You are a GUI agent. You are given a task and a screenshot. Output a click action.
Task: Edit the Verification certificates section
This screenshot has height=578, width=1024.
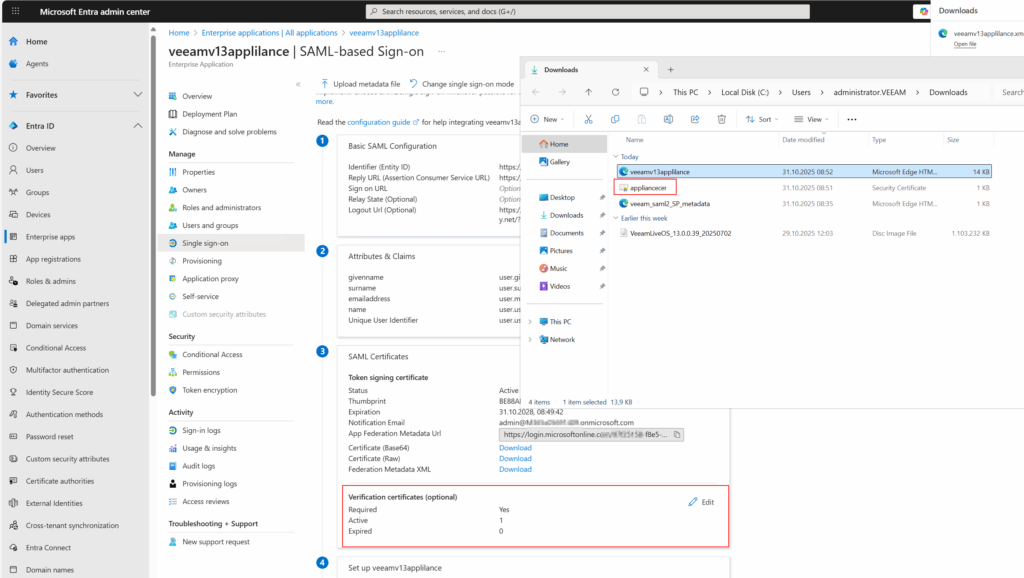pos(701,502)
